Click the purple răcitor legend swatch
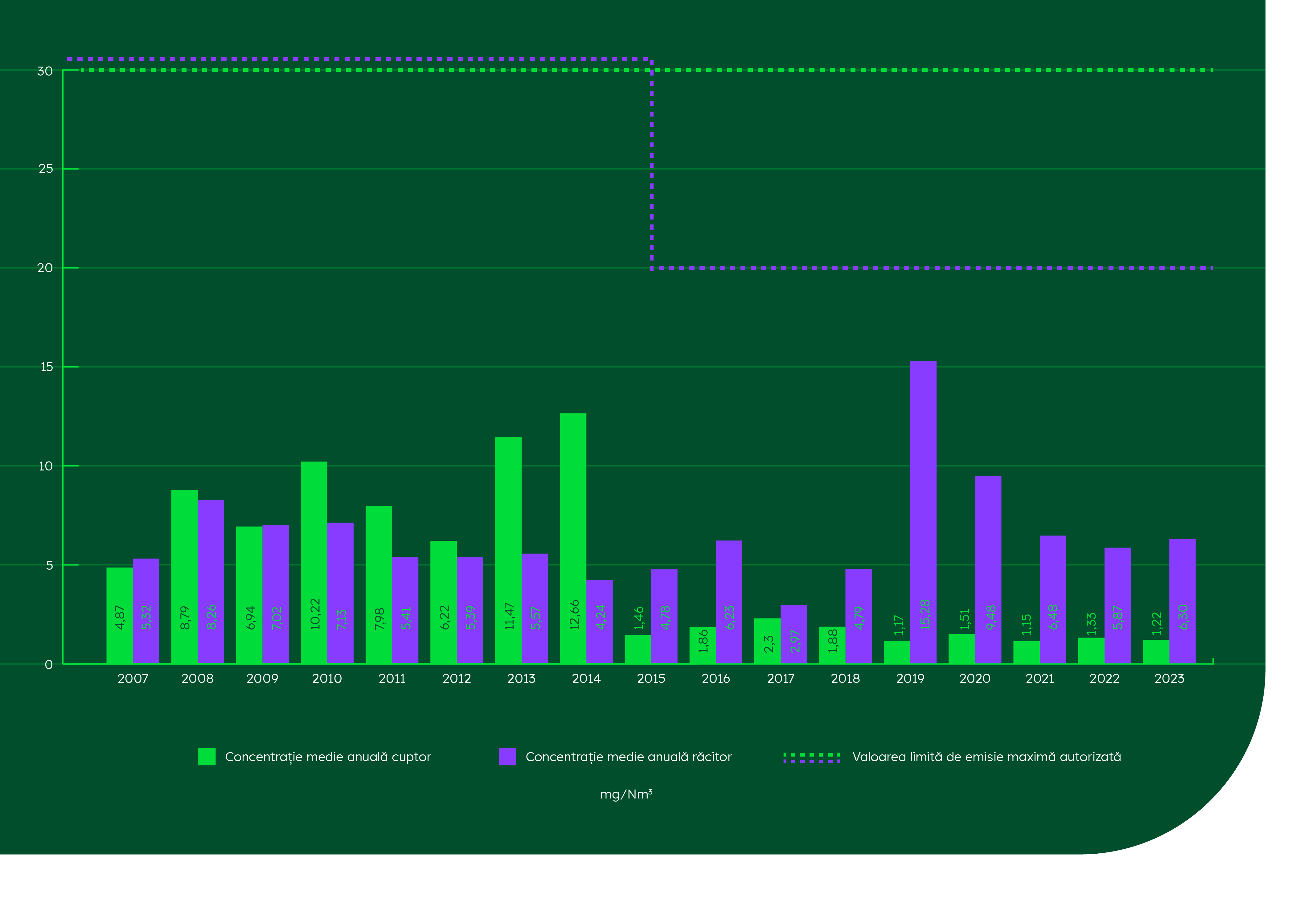The width and height of the screenshot is (1316, 899). click(507, 757)
